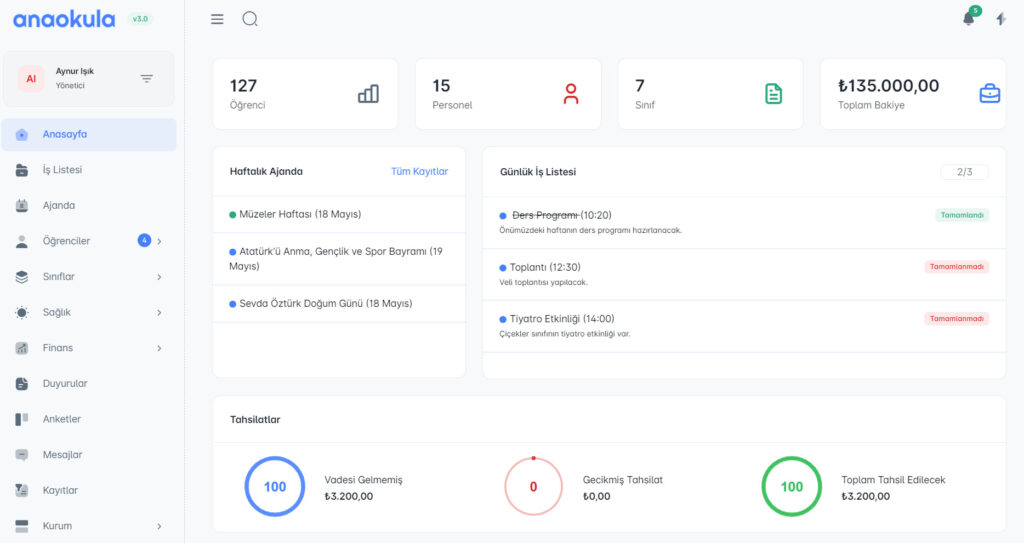1024x543 pixels.
Task: Click briefcase icon on Toplam Bakiye card
Action: click(x=989, y=94)
